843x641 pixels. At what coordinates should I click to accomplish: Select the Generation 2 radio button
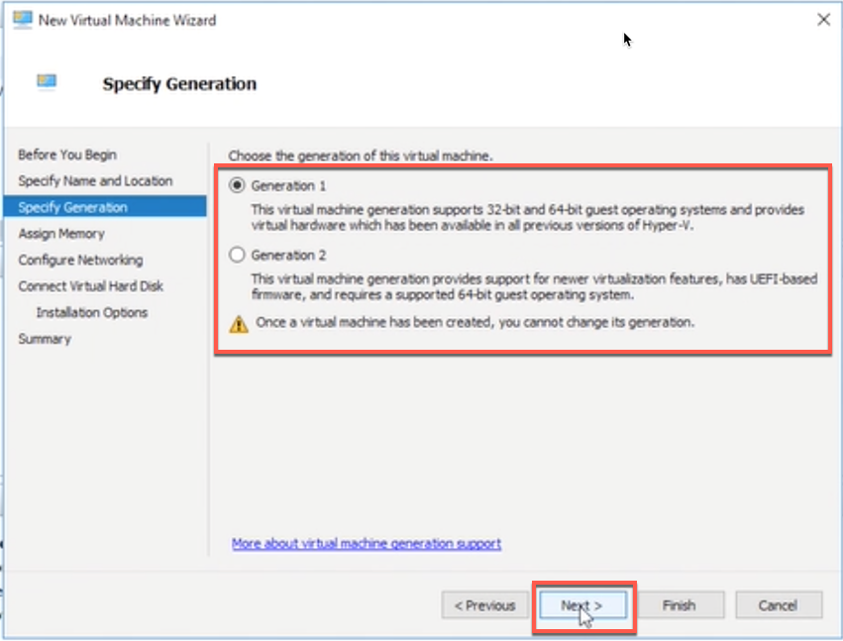point(237,255)
